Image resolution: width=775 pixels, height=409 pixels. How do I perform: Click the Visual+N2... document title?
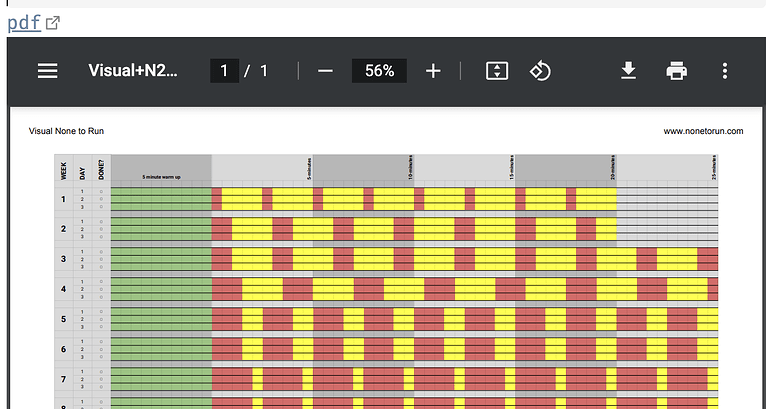(133, 71)
